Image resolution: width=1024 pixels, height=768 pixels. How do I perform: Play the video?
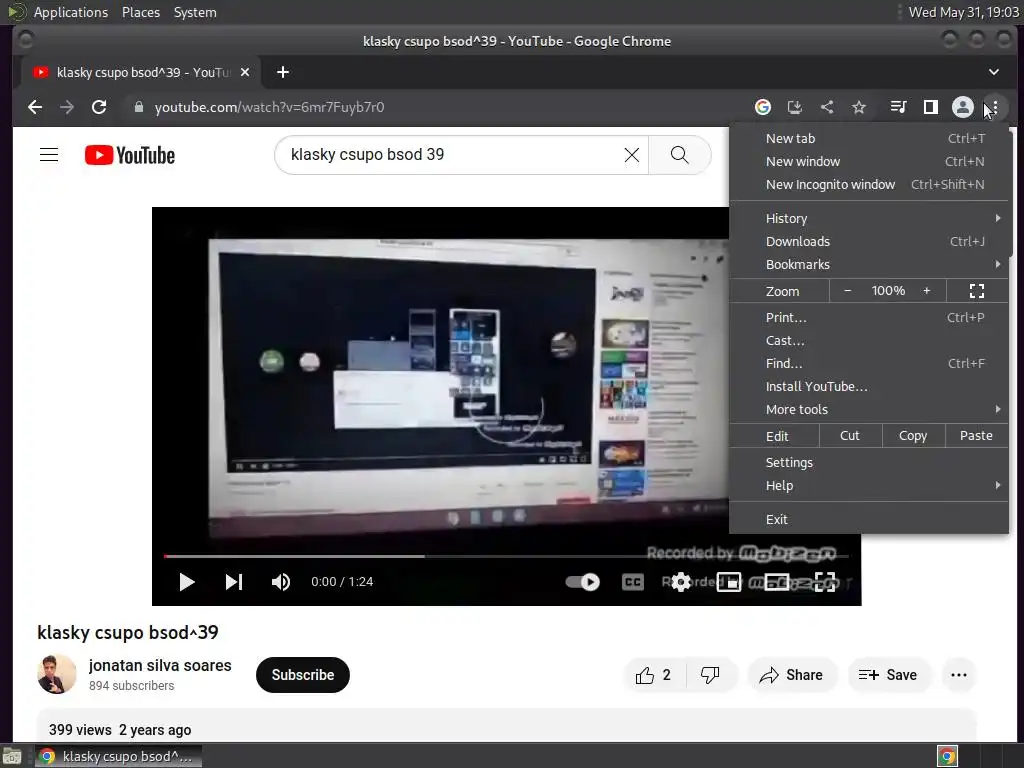[x=187, y=582]
